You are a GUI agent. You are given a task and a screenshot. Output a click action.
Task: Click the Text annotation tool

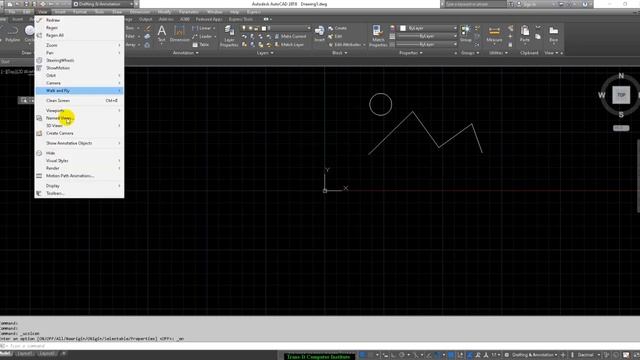[x=162, y=34]
